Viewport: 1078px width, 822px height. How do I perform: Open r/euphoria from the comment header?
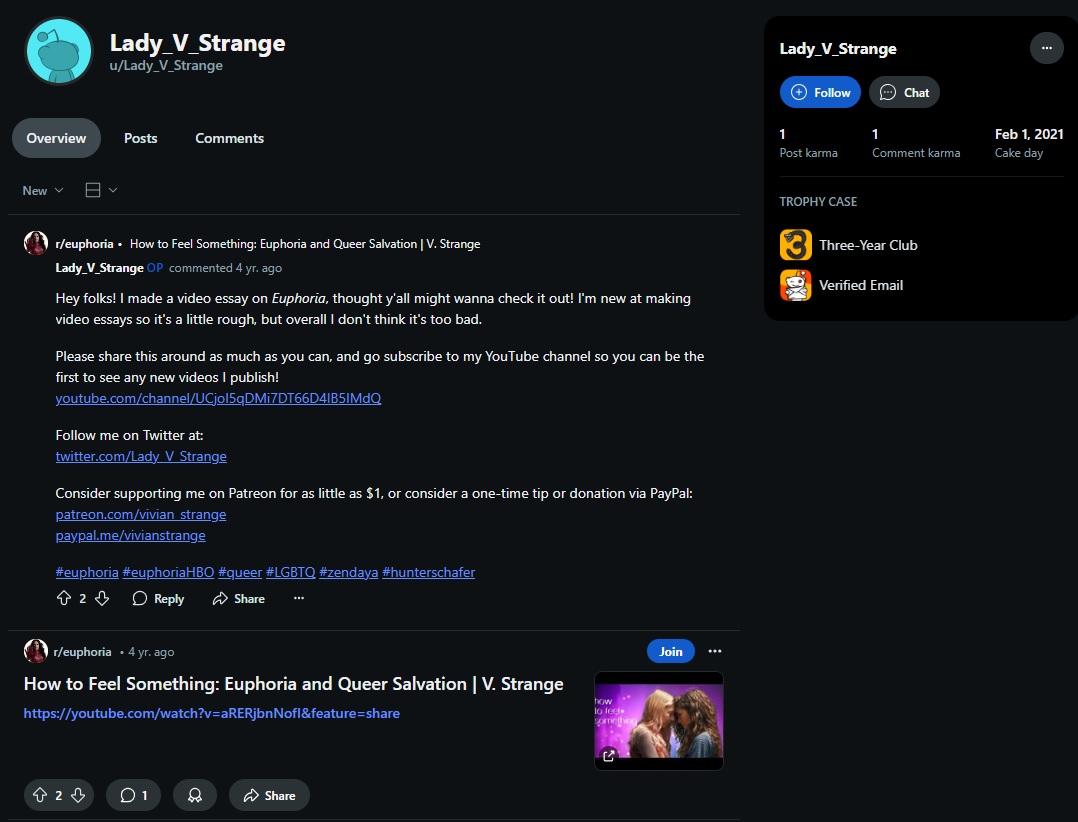85,244
